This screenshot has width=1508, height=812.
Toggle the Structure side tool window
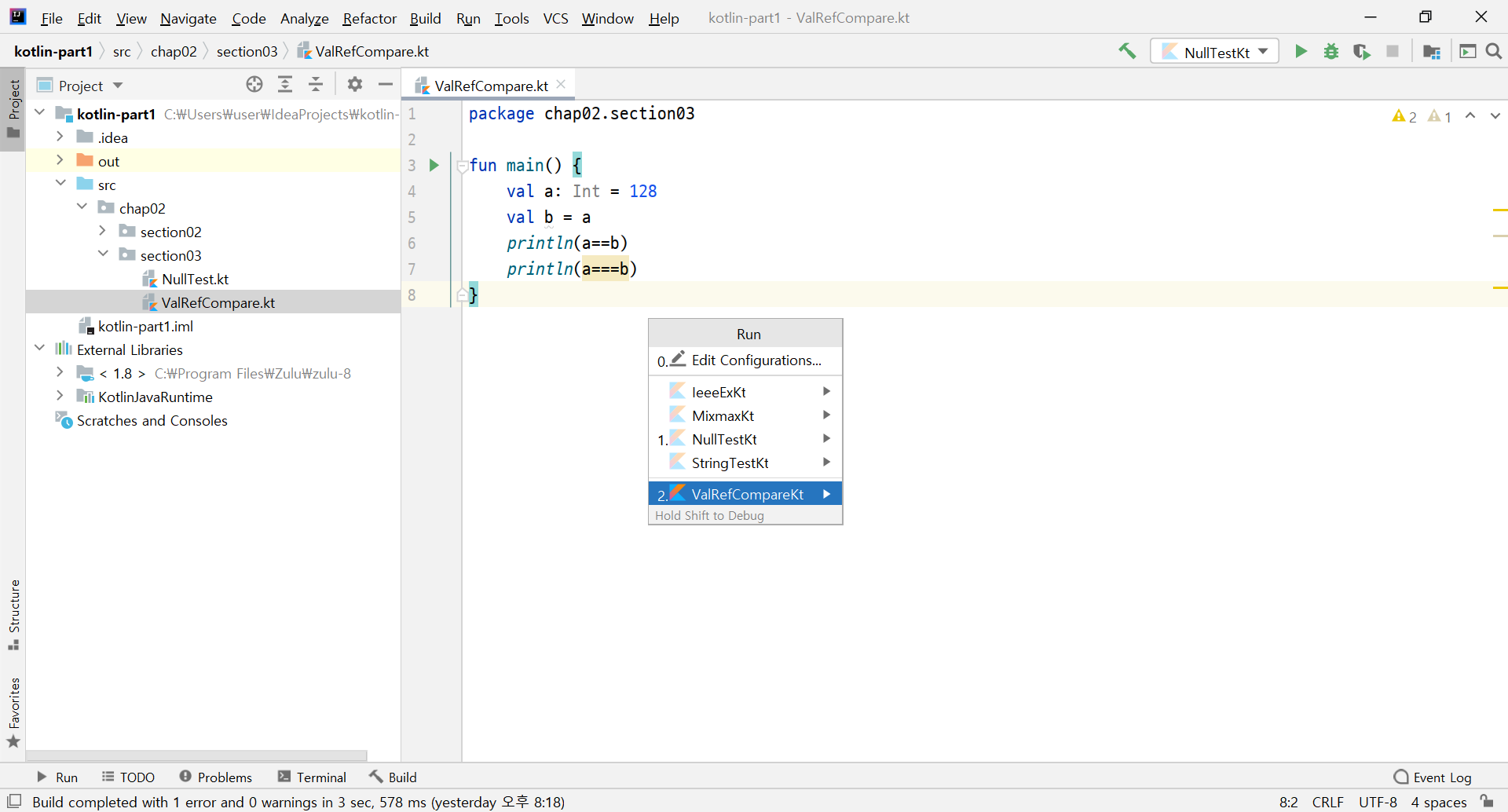click(x=13, y=615)
